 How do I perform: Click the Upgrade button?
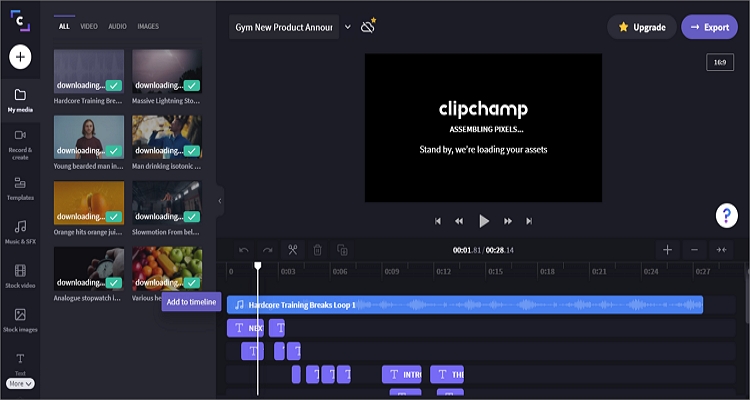coord(642,27)
